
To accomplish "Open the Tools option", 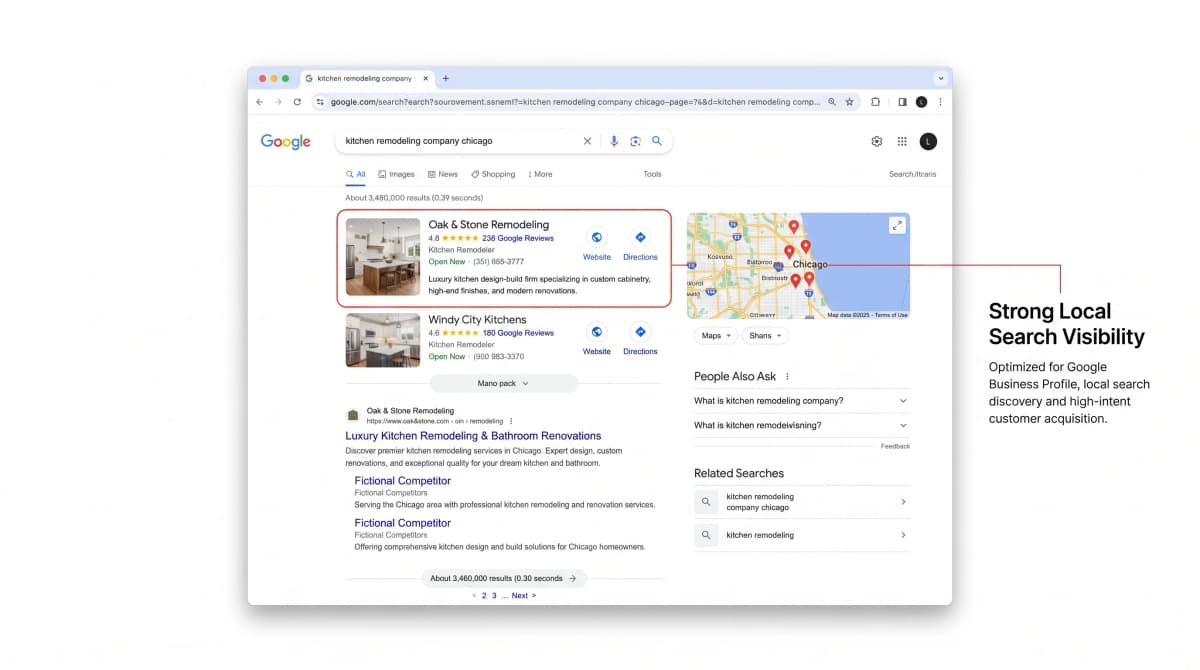I will 652,174.
